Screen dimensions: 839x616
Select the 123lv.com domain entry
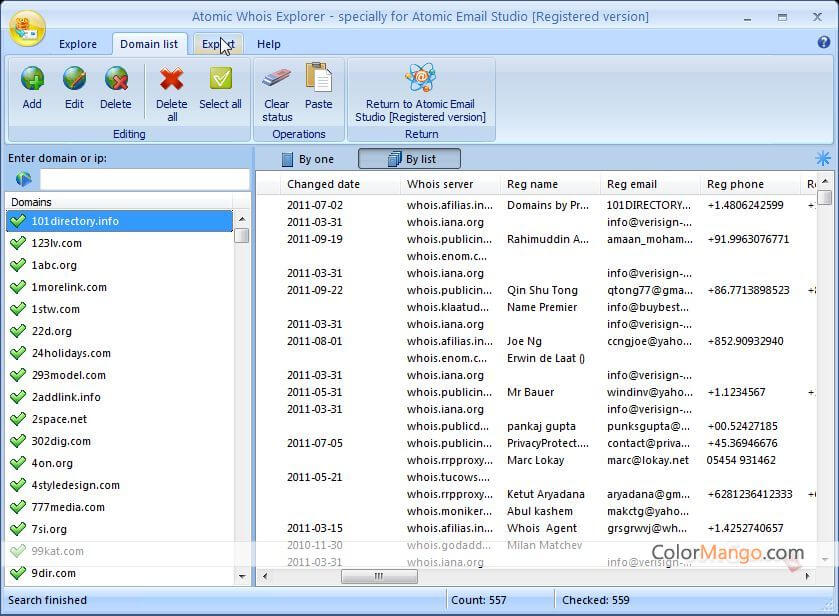tap(57, 243)
